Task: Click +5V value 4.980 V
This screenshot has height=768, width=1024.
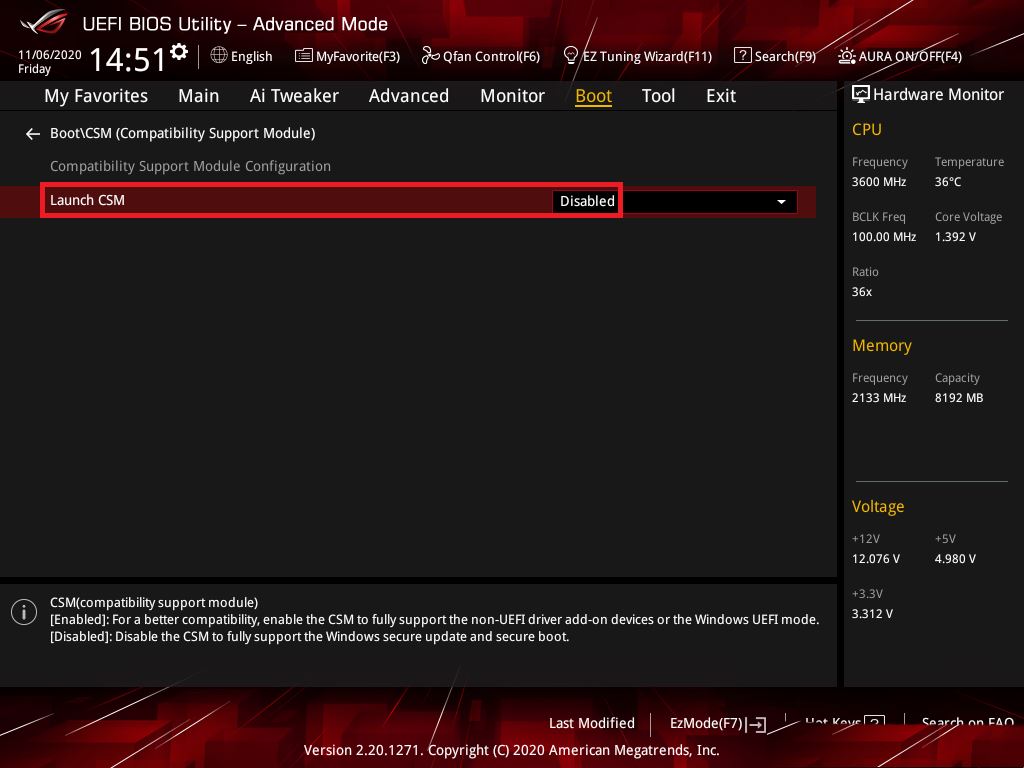Action: coord(955,559)
